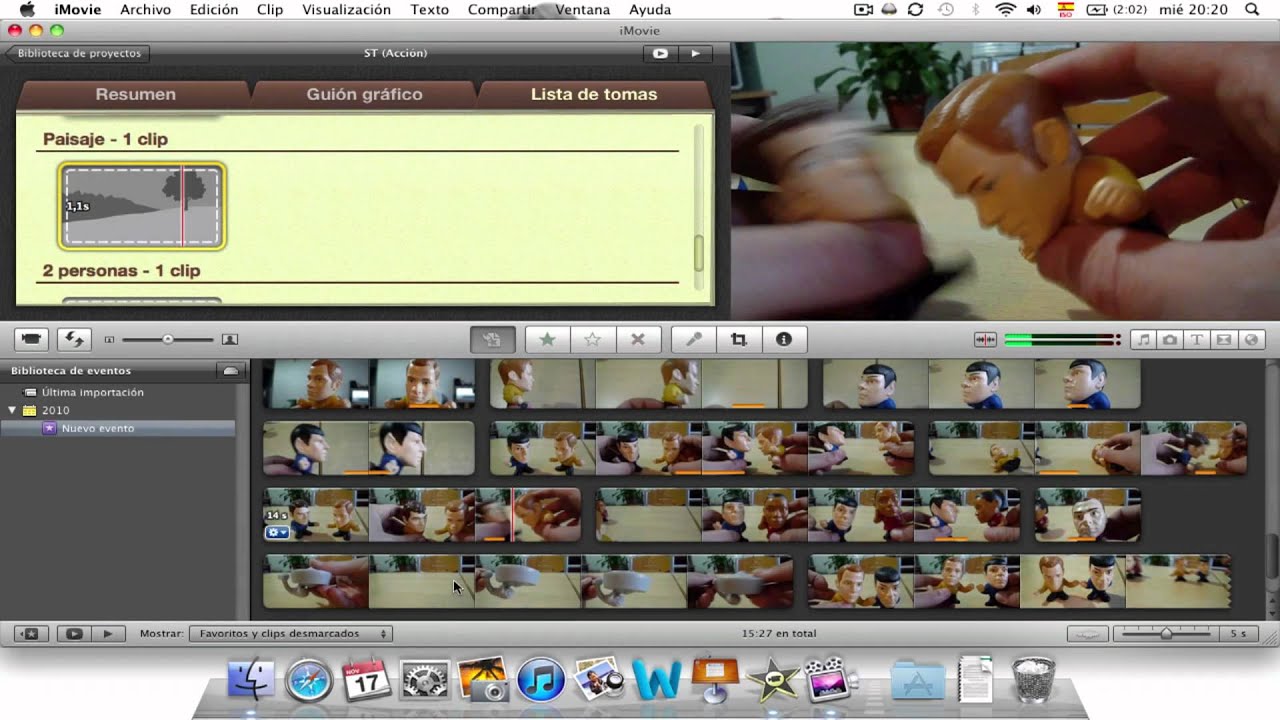Open Keynote from the Dock
The height and width of the screenshot is (720, 1280).
click(x=715, y=680)
